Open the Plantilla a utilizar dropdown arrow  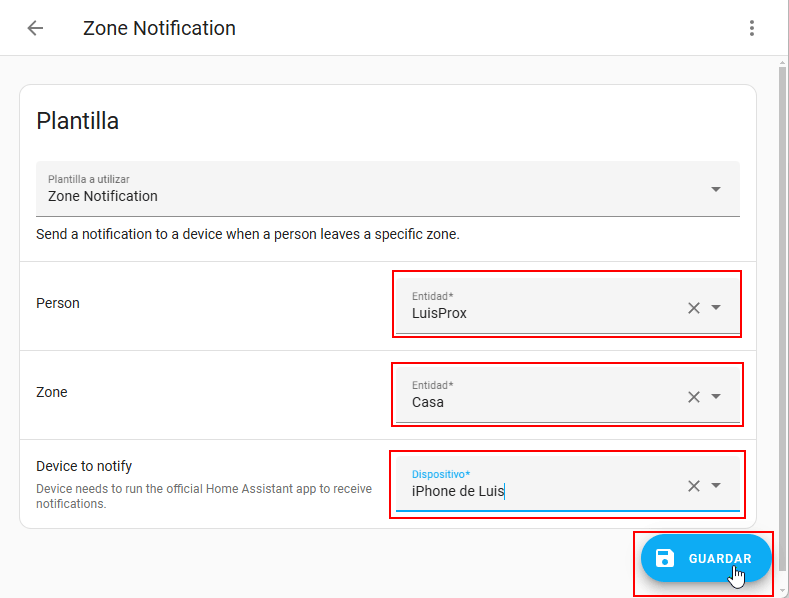click(x=716, y=189)
